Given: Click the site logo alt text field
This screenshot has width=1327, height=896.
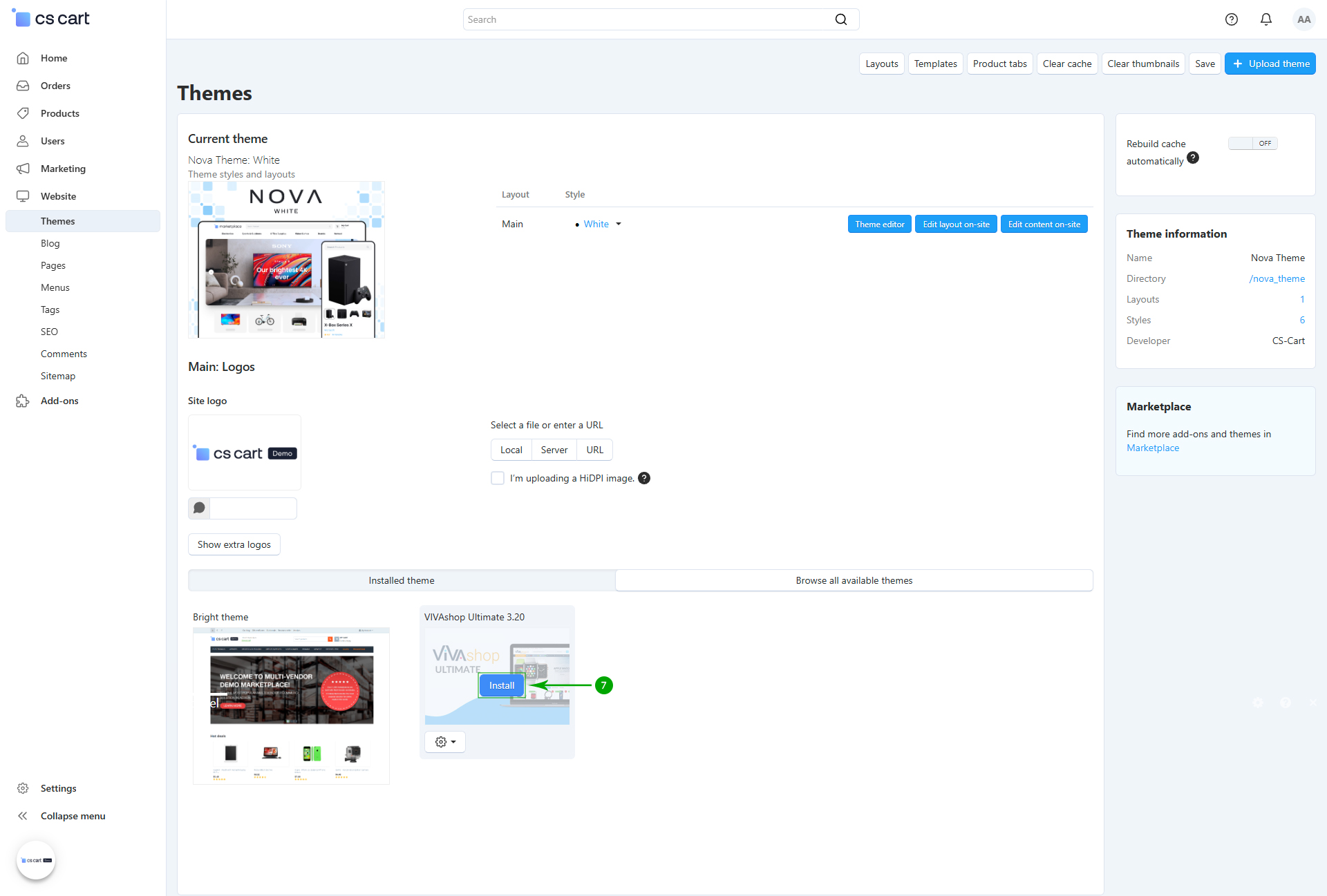Looking at the screenshot, I should 252,508.
